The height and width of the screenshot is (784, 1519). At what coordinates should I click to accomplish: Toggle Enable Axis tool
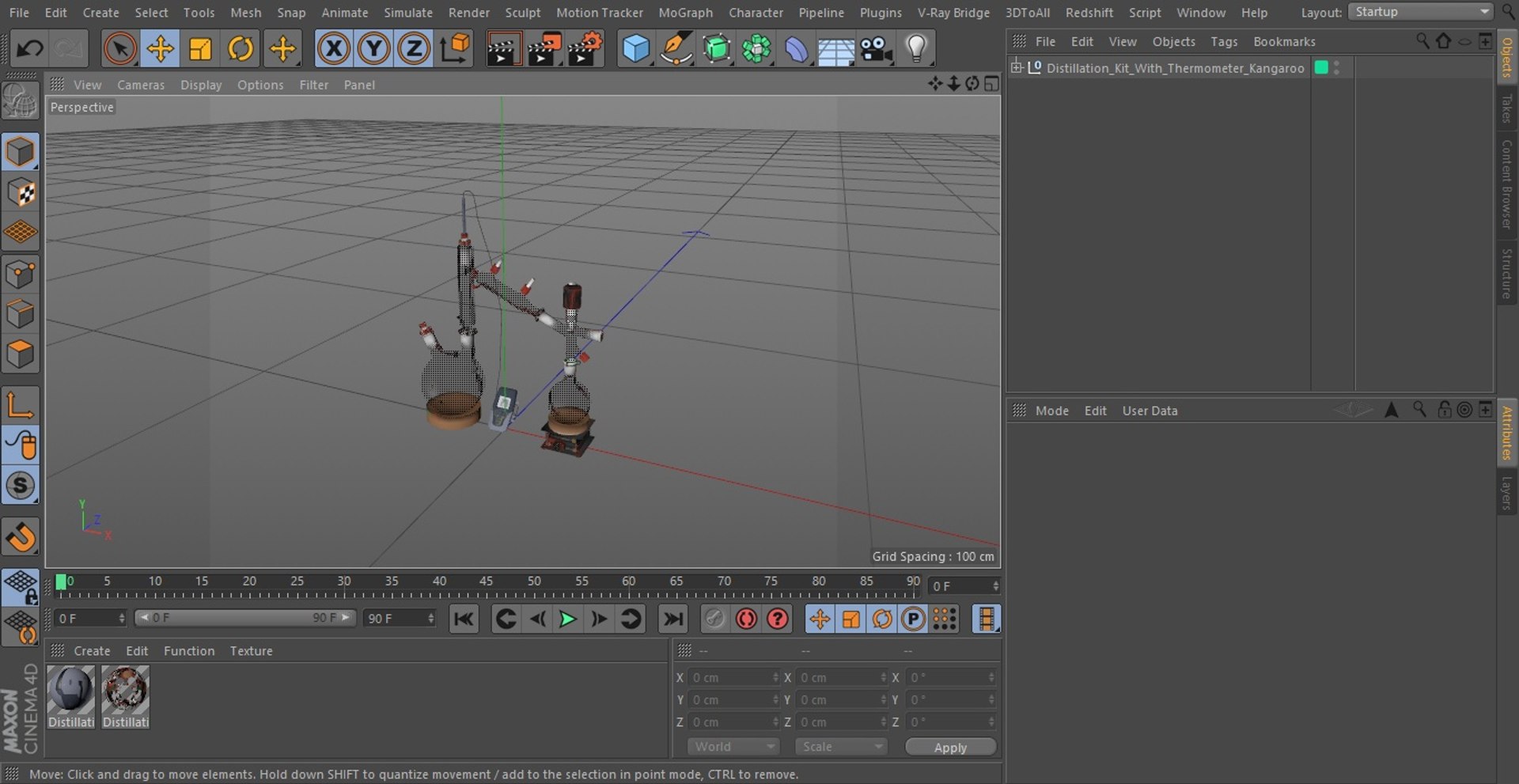[21, 405]
